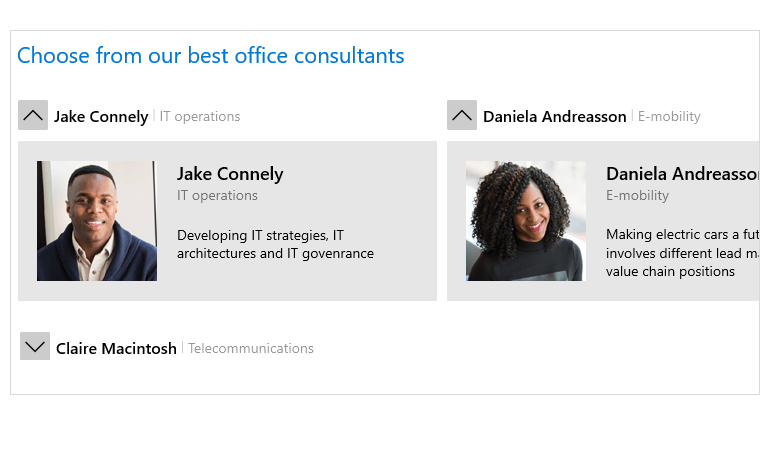The height and width of the screenshot is (455, 770).
Task: Collapse the Jake Connely section chevron
Action: [33, 115]
